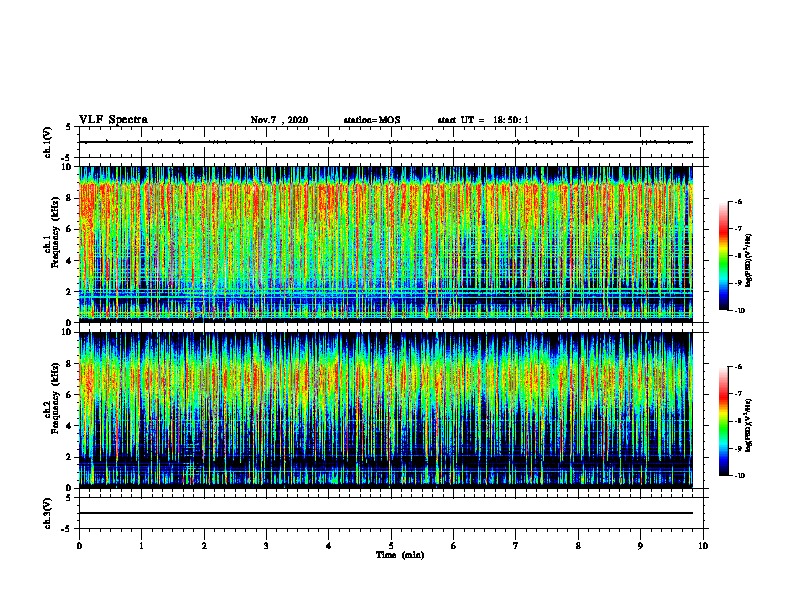Click the time axis tick label "2"
The image size is (792, 612).
click(x=204, y=546)
